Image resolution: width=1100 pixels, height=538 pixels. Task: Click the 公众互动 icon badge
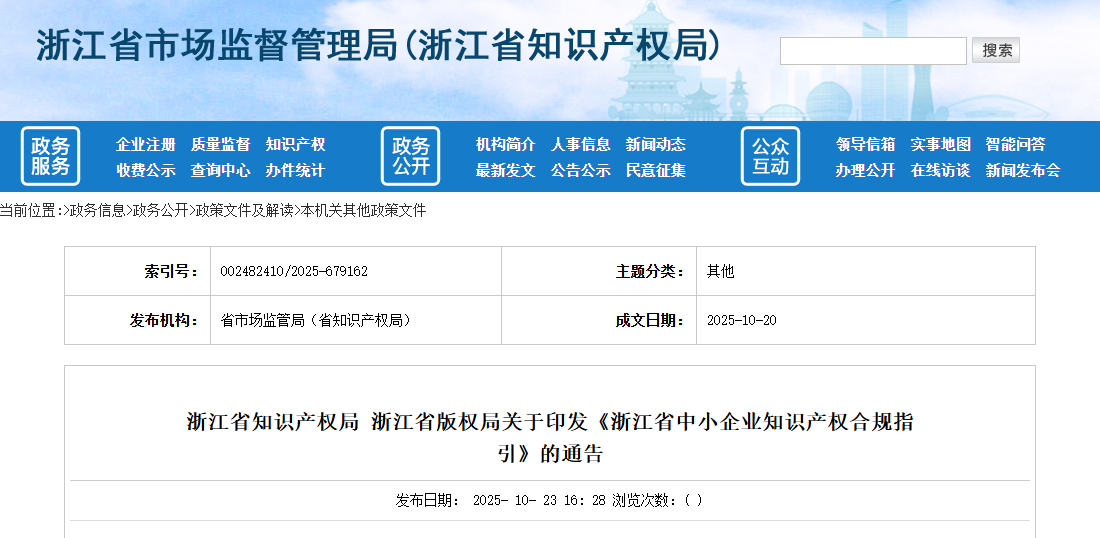point(770,156)
